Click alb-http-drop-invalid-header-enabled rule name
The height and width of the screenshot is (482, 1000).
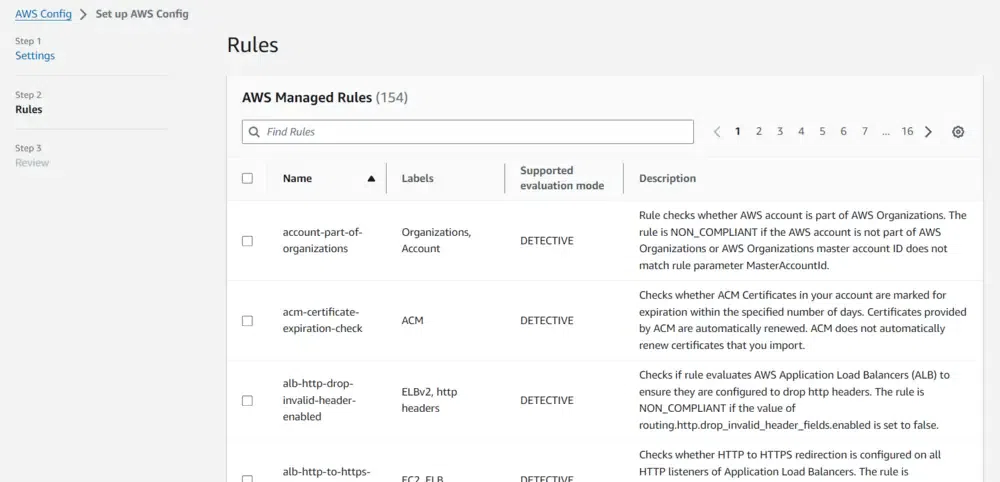click(x=318, y=400)
